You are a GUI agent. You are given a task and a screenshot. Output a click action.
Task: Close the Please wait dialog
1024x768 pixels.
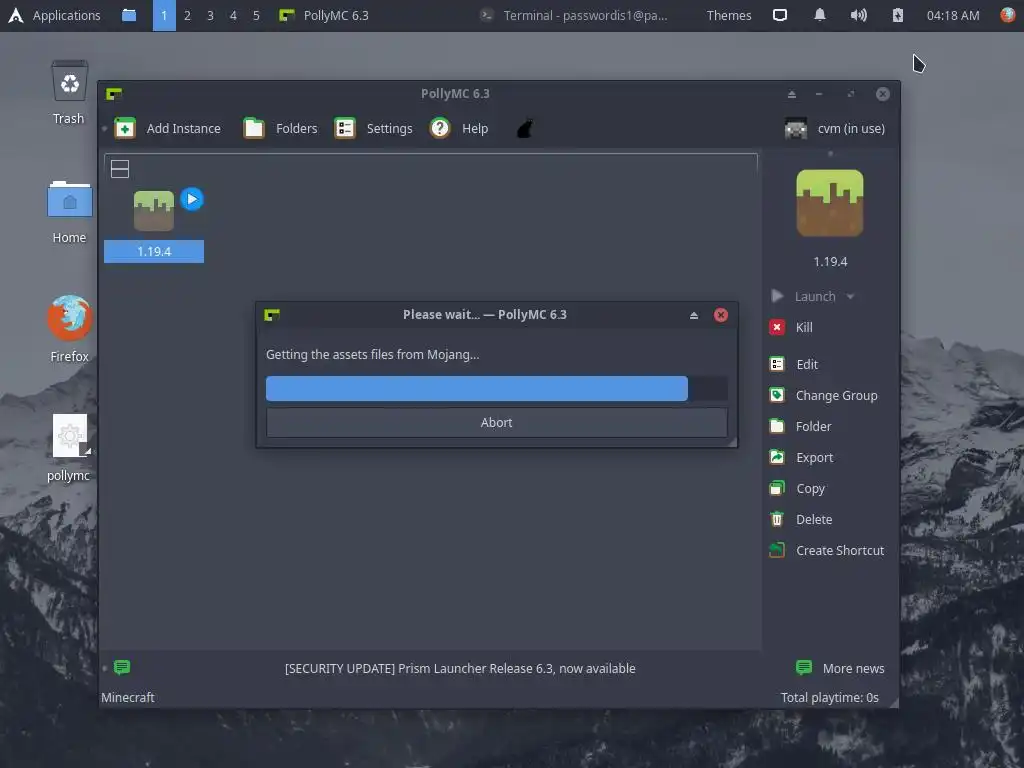point(720,315)
